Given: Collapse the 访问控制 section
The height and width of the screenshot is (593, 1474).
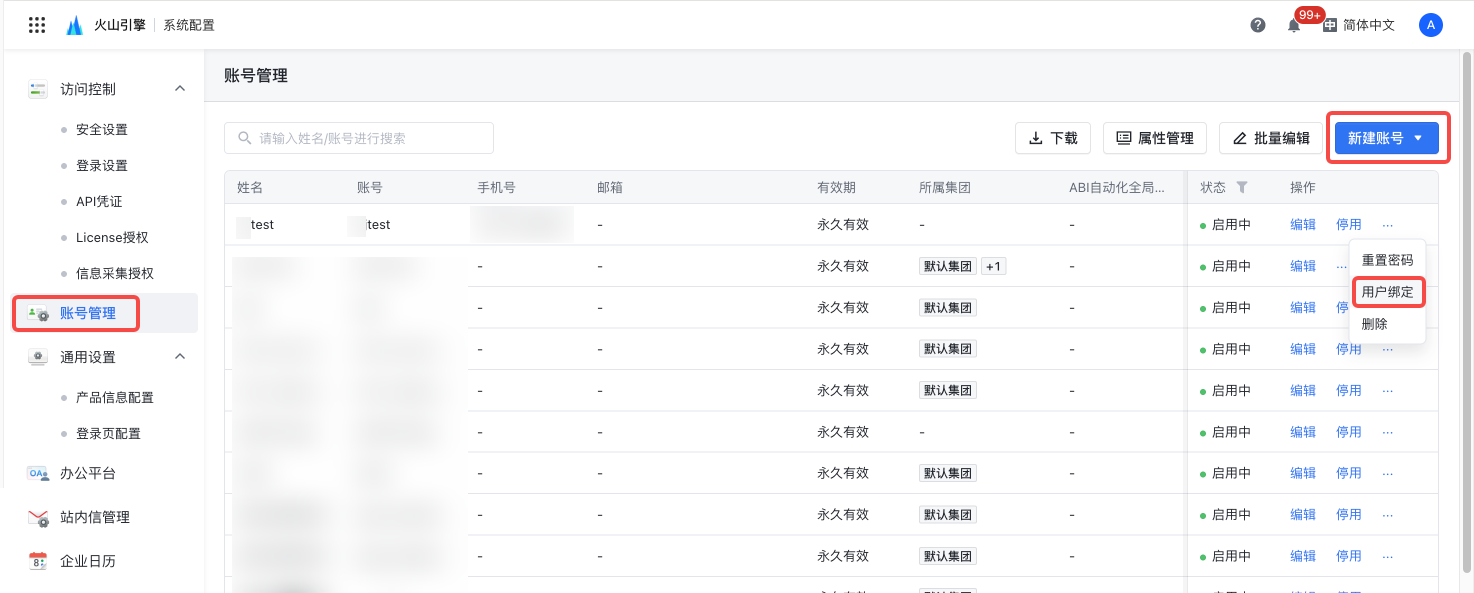Looking at the screenshot, I should tap(180, 89).
